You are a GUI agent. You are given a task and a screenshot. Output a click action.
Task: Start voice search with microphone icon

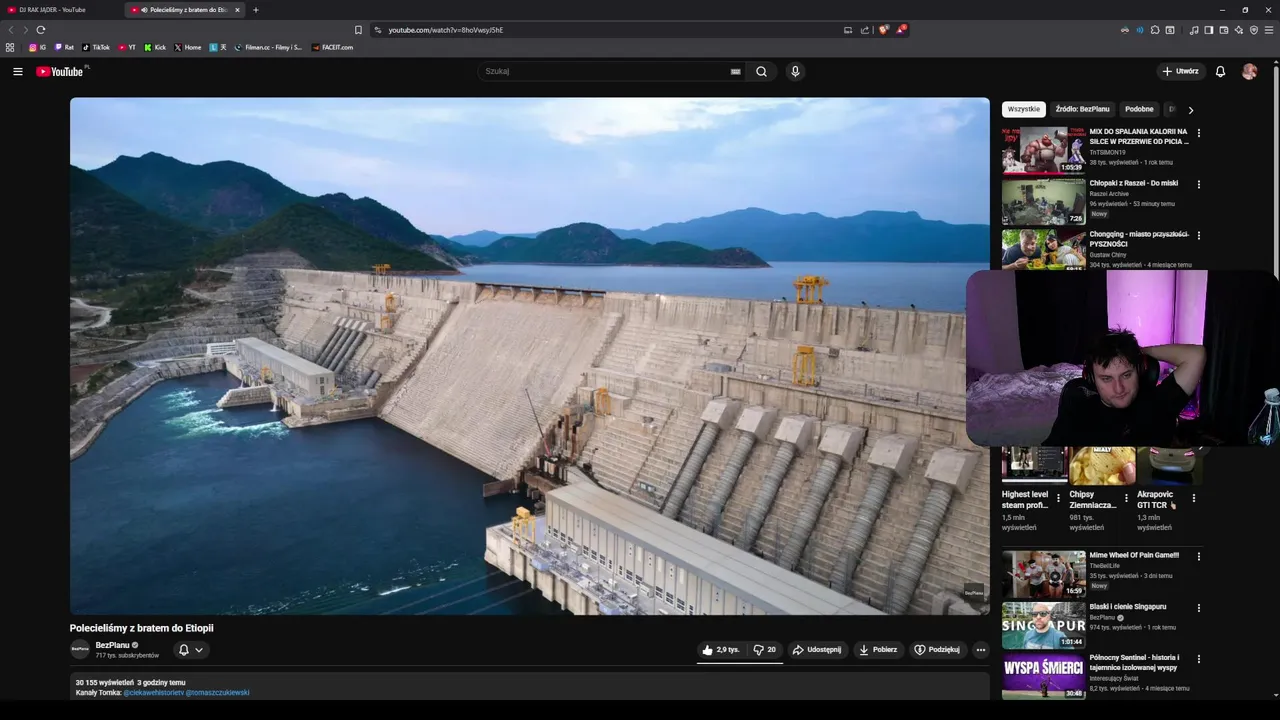(x=795, y=71)
